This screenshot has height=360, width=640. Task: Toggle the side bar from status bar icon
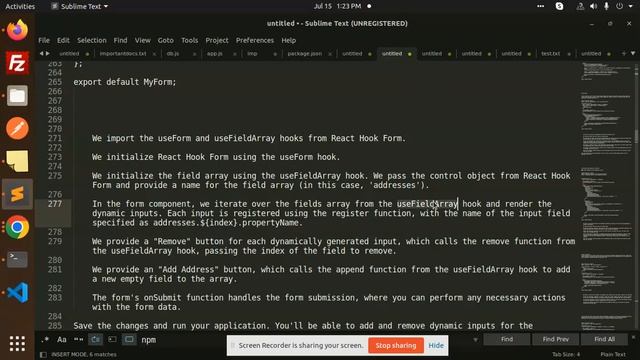pos(43,355)
